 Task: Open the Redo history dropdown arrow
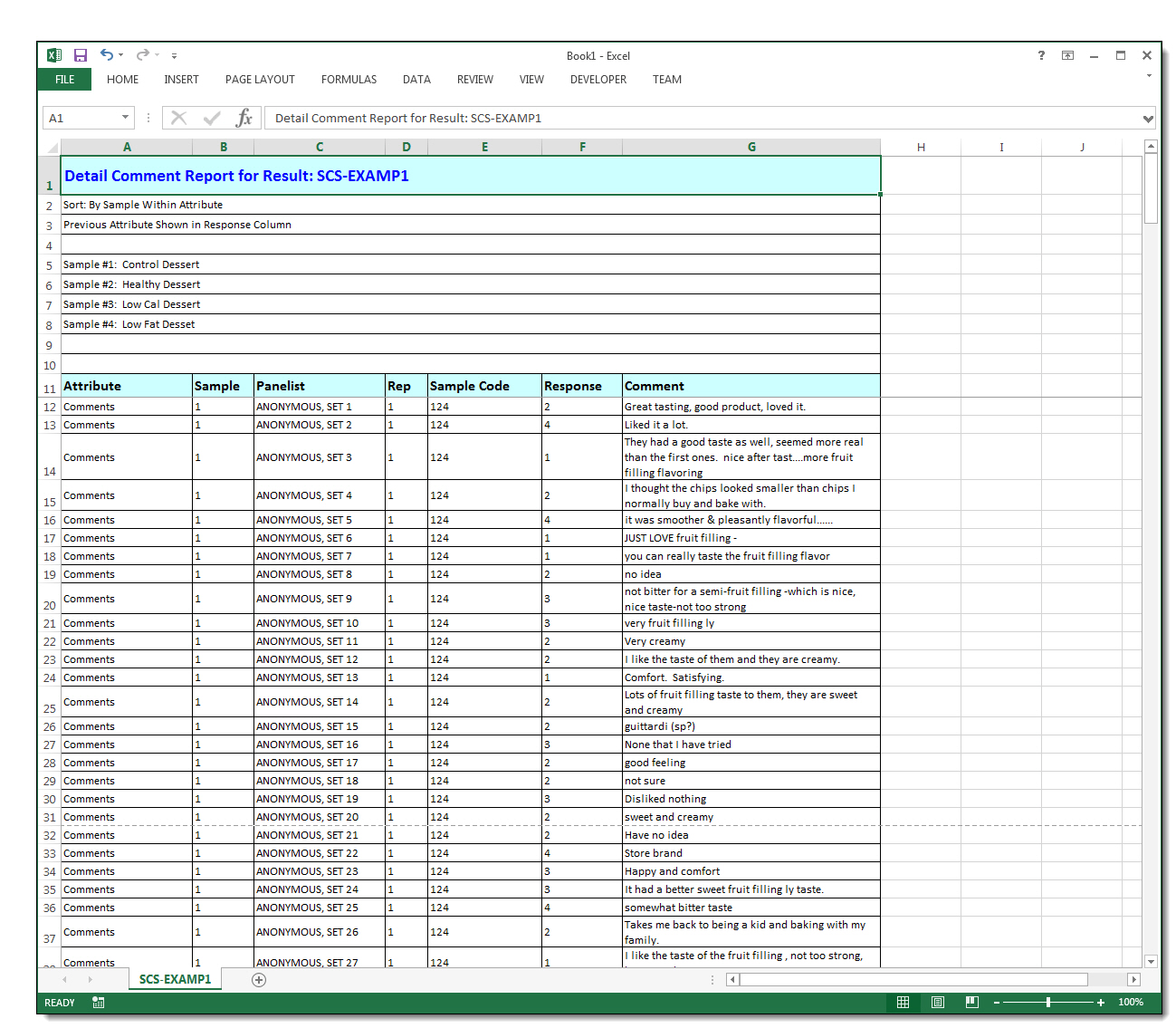click(157, 55)
